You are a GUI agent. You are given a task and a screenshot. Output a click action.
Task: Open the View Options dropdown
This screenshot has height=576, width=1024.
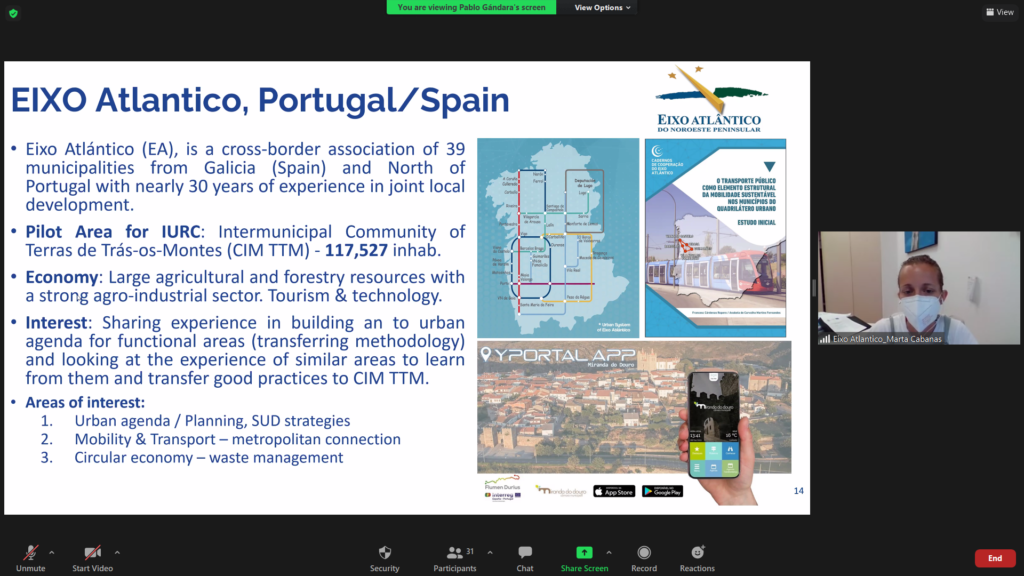pyautogui.click(x=603, y=7)
